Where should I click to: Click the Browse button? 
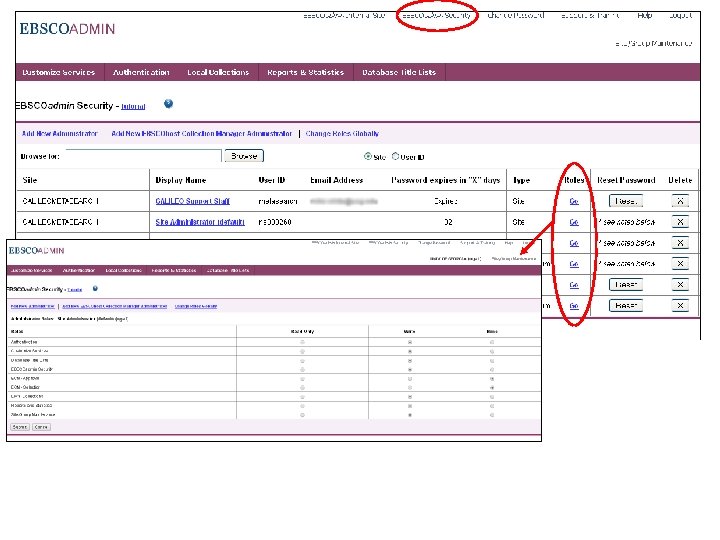click(x=244, y=156)
